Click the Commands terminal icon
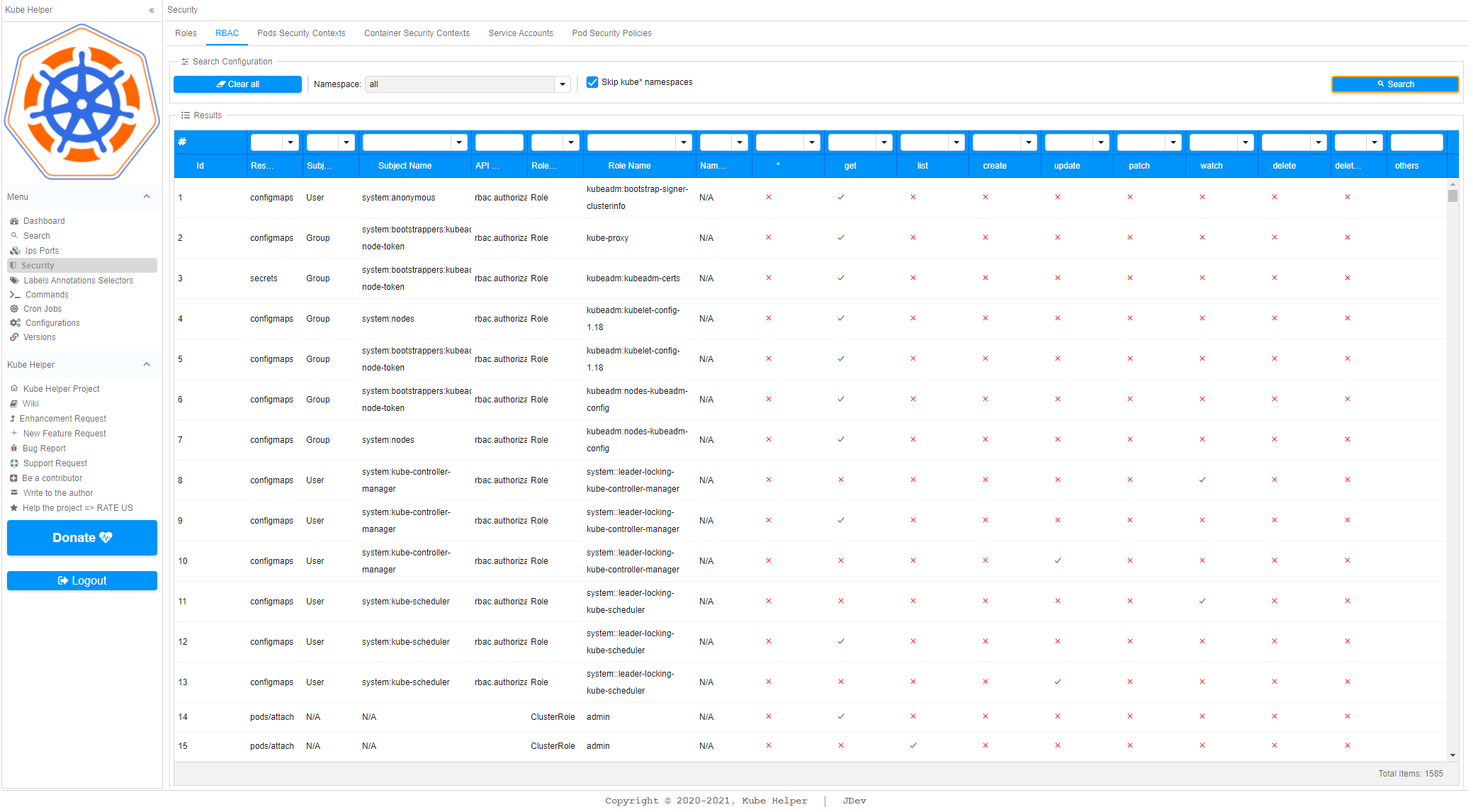The width and height of the screenshot is (1473, 812). click(15, 295)
